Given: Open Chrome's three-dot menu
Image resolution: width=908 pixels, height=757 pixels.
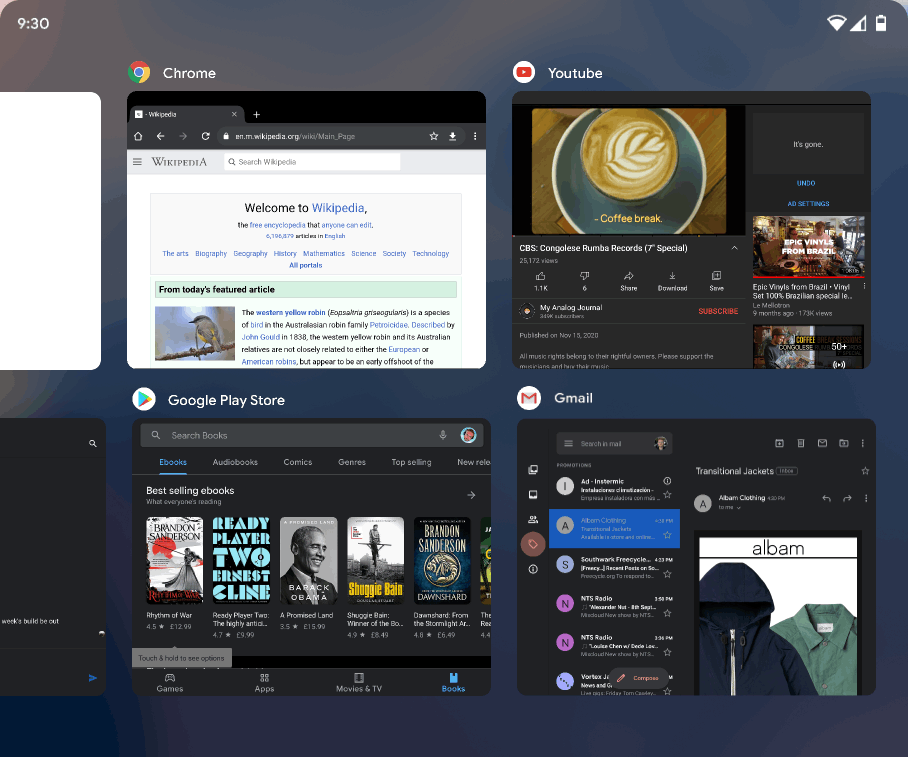Looking at the screenshot, I should pos(475,136).
